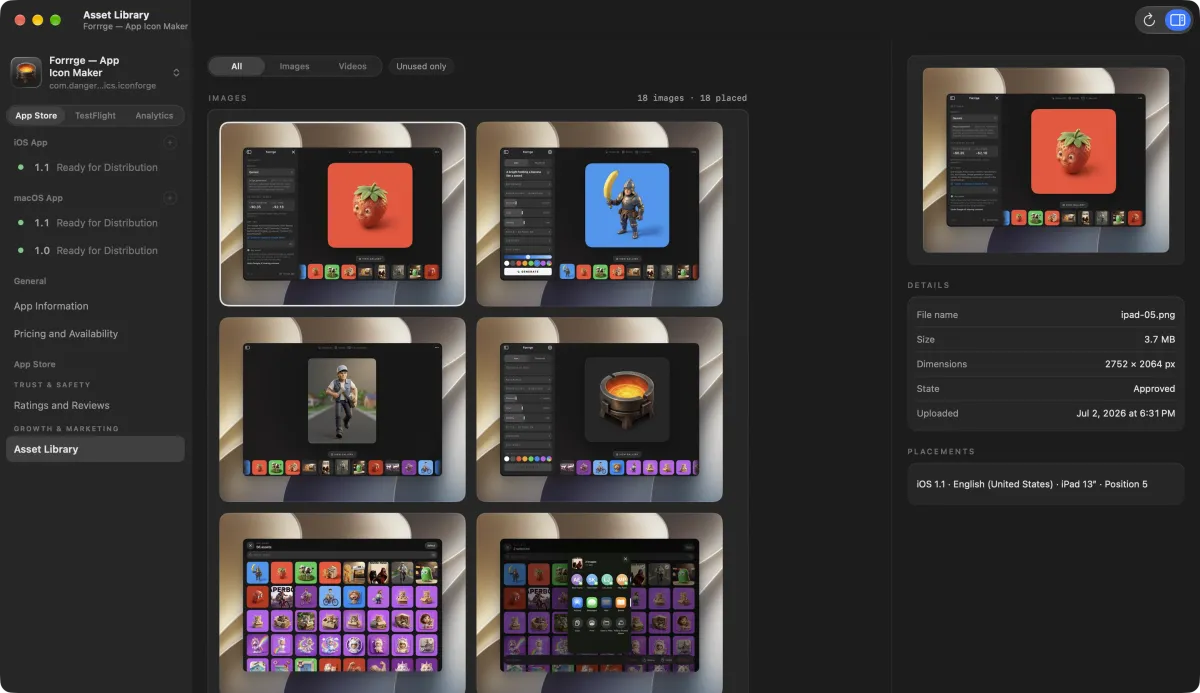This screenshot has height=693, width=1200.
Task: Open macOS App version 1.0
Action: pos(95,251)
